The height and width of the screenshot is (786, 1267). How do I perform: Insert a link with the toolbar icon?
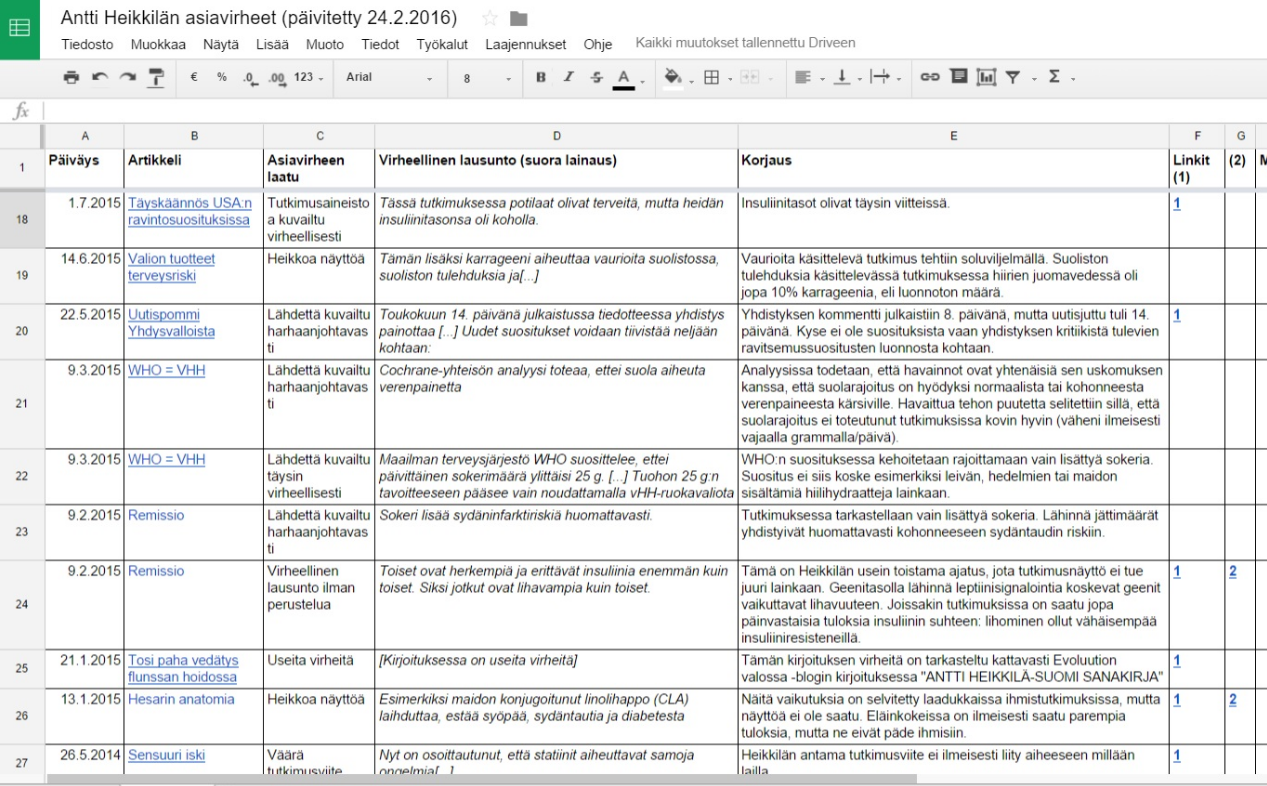click(x=930, y=77)
